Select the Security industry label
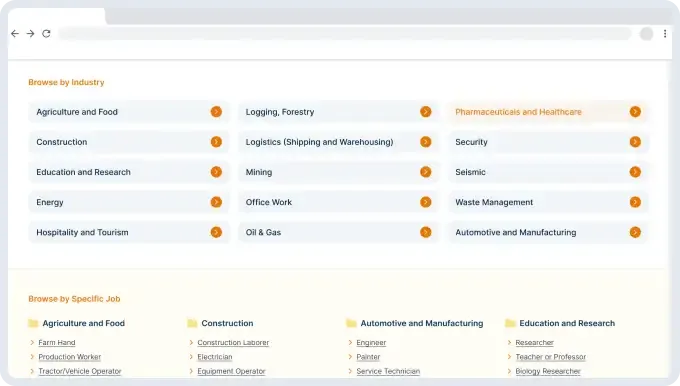The width and height of the screenshot is (680, 386). coord(471,142)
